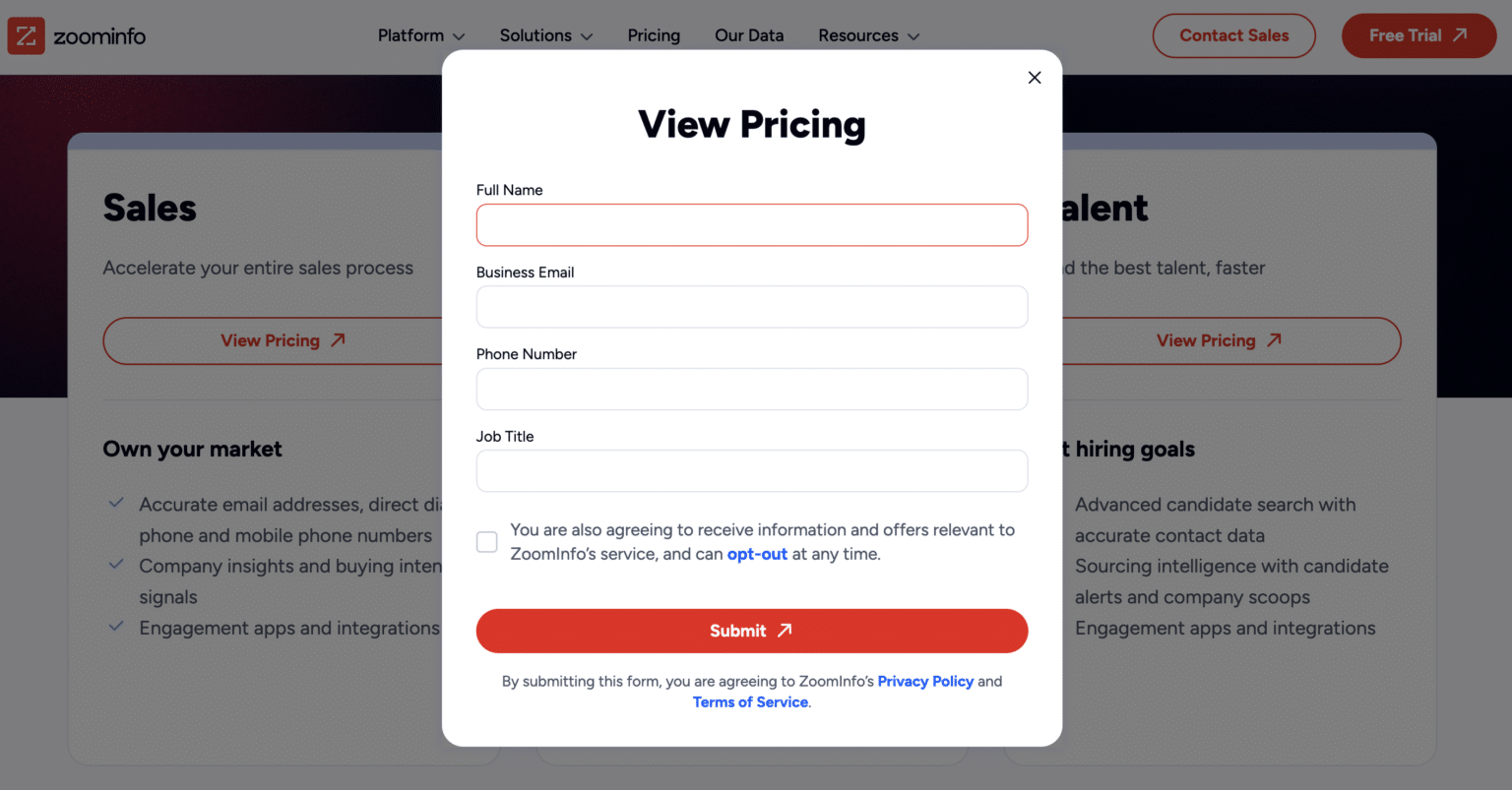Click the checkmark icon beside Engagement apps and integrations
Viewport: 1512px width, 790px height.
(x=116, y=627)
